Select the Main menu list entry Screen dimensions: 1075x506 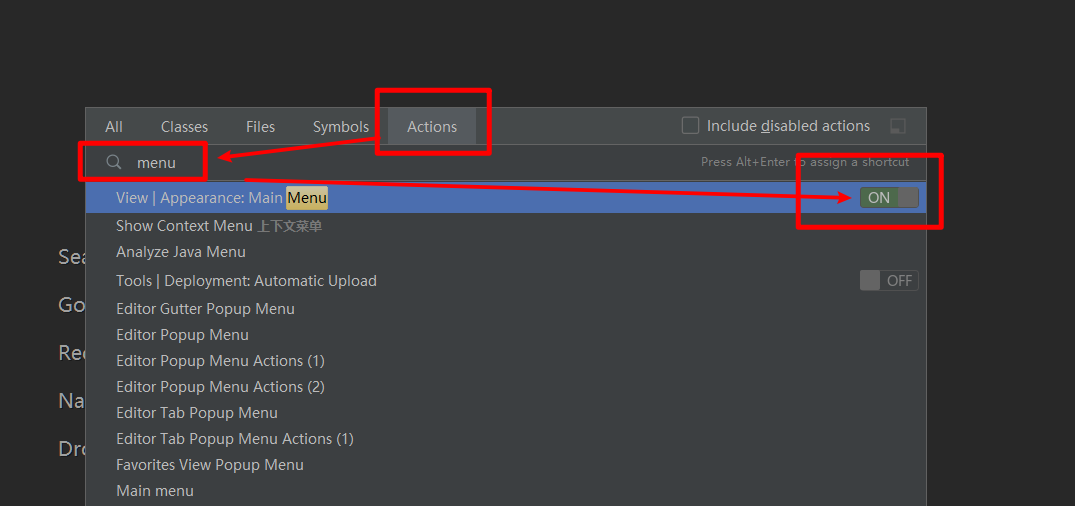[x=155, y=491]
